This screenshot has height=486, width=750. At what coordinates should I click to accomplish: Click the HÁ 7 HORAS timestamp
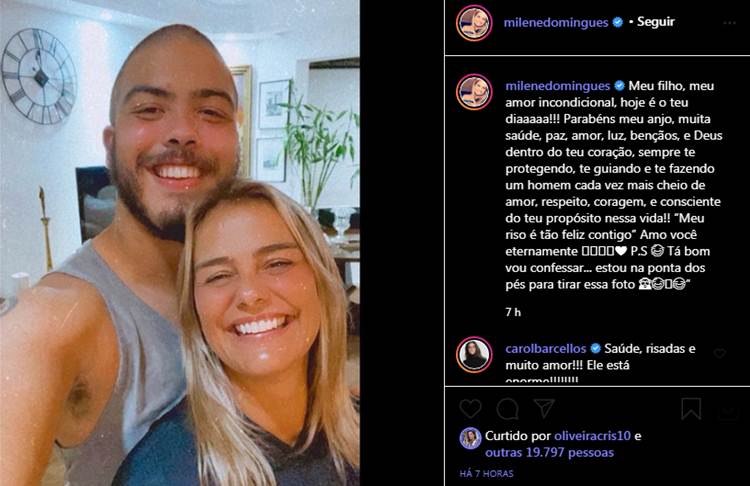click(486, 474)
